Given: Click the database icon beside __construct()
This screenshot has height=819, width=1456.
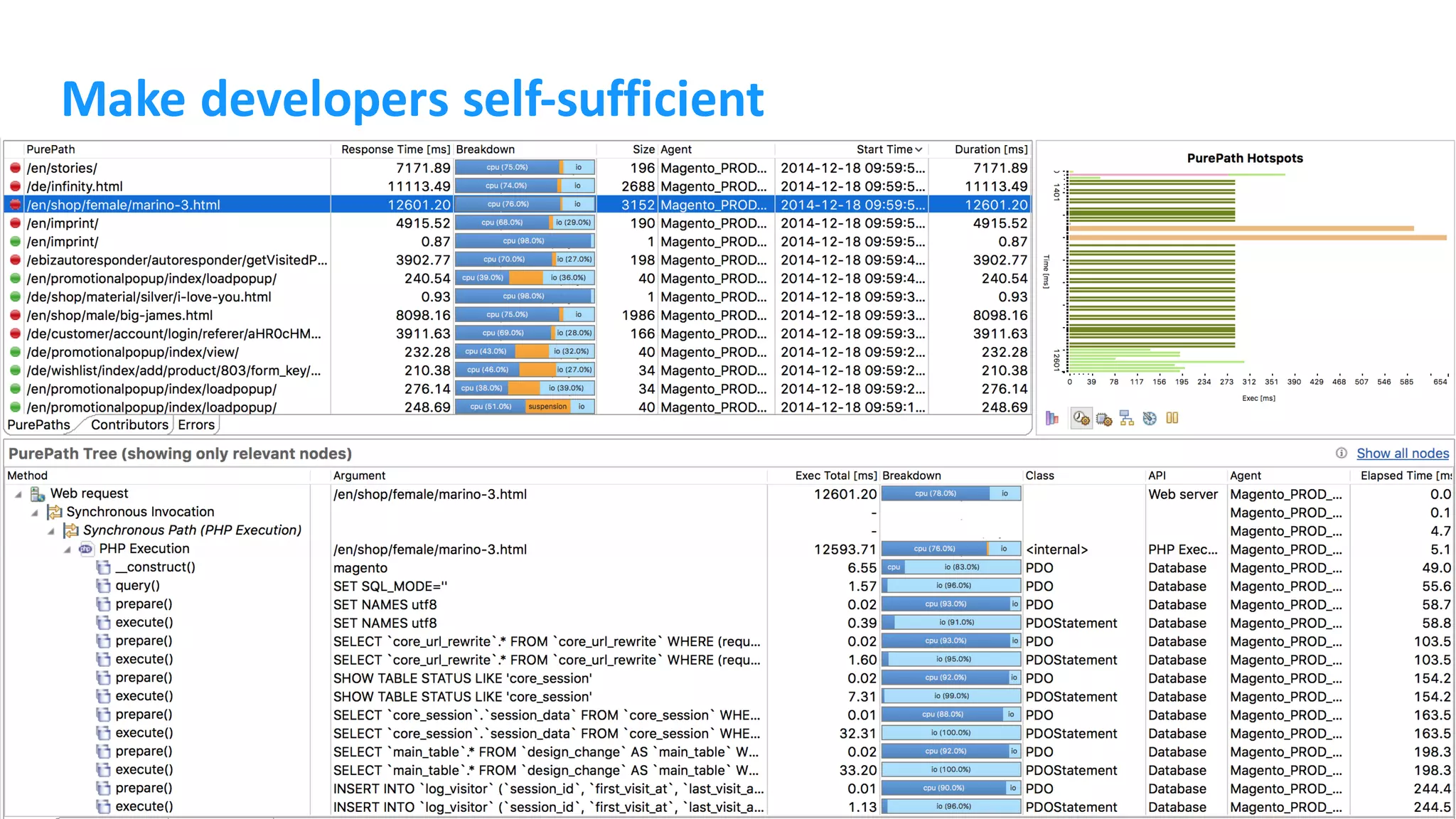Looking at the screenshot, I should click(x=104, y=567).
